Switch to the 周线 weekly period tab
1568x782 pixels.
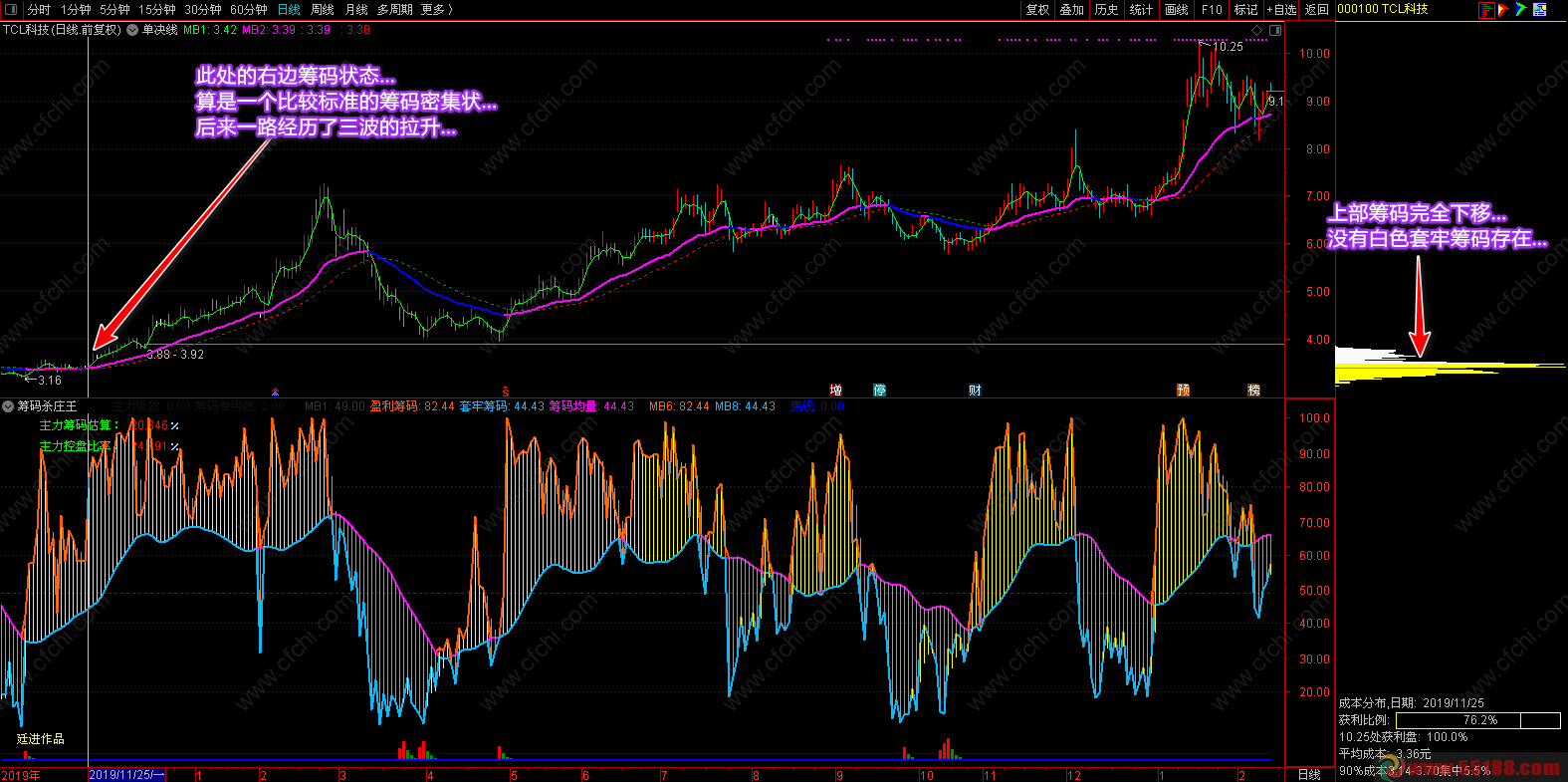coord(322,10)
